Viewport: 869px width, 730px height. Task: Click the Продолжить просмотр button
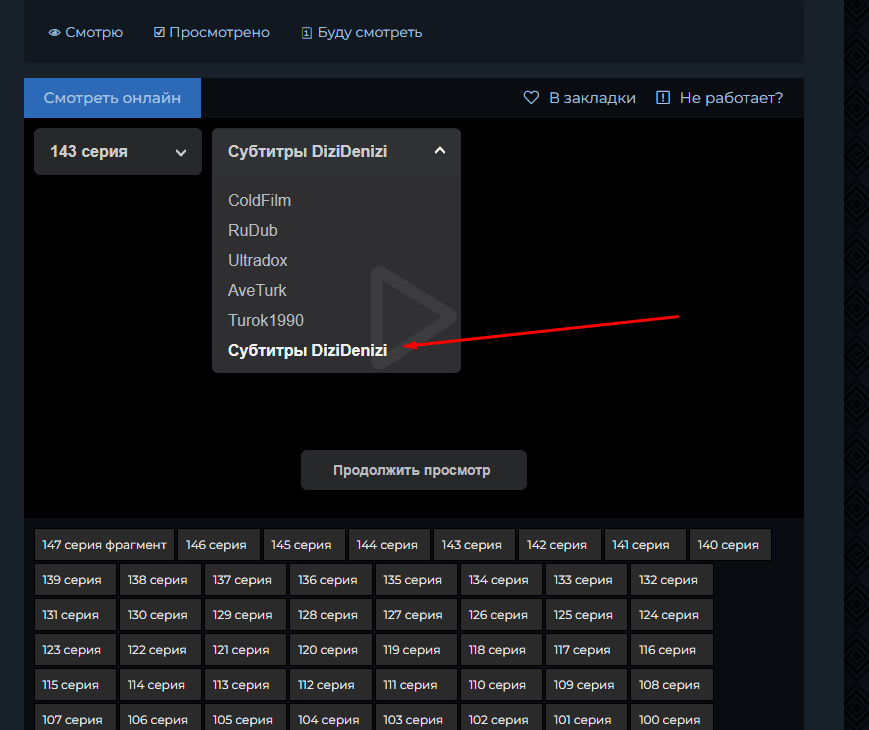click(413, 470)
